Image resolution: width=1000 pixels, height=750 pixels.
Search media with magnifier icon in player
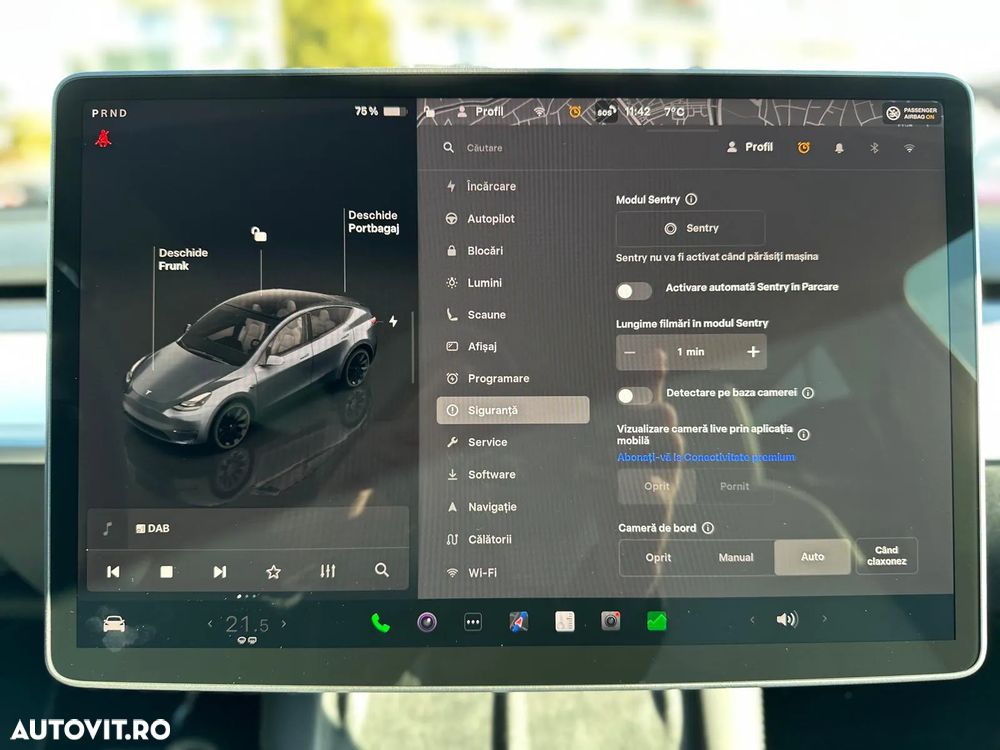(x=381, y=570)
